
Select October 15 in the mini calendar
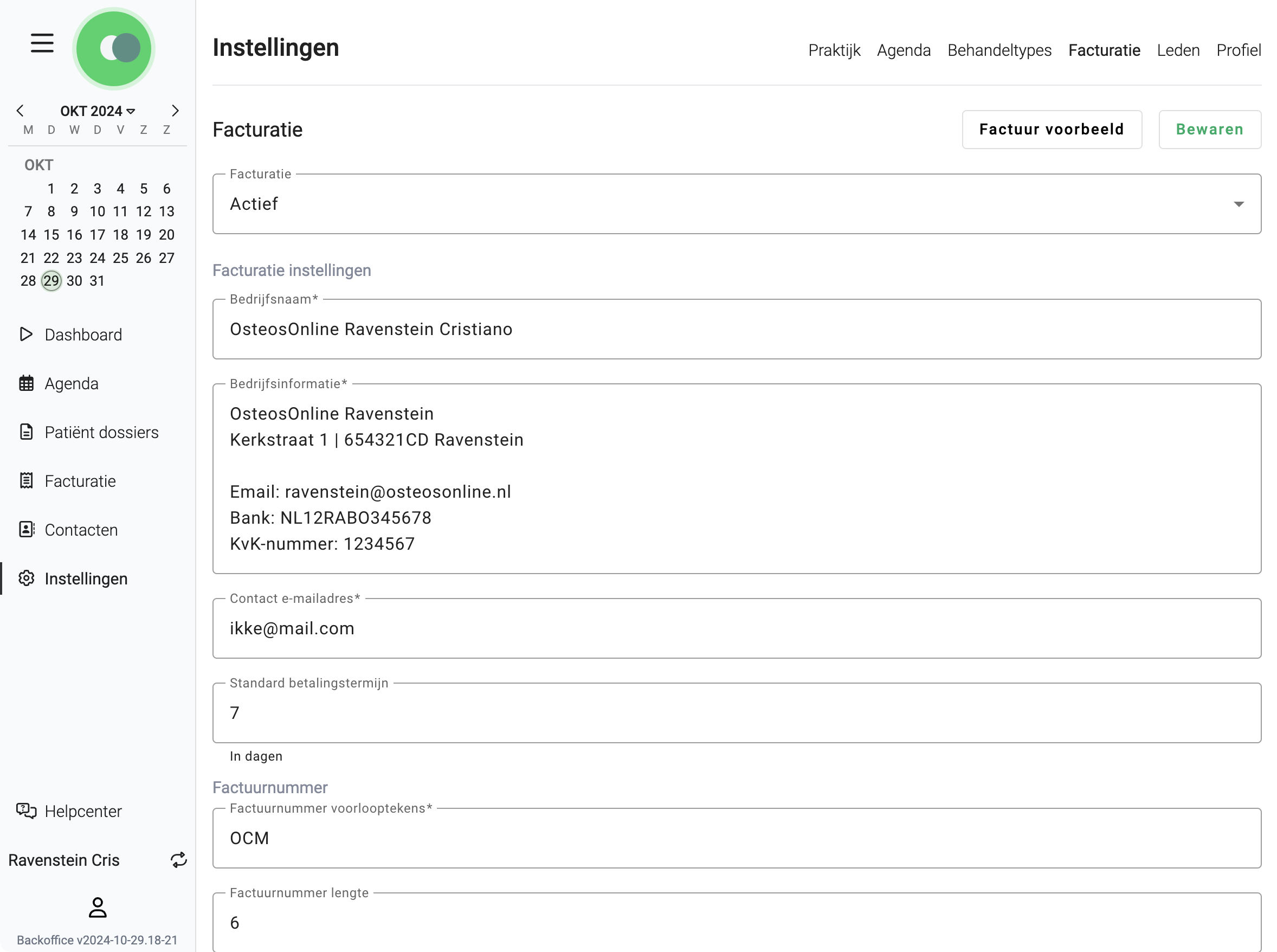(x=51, y=235)
